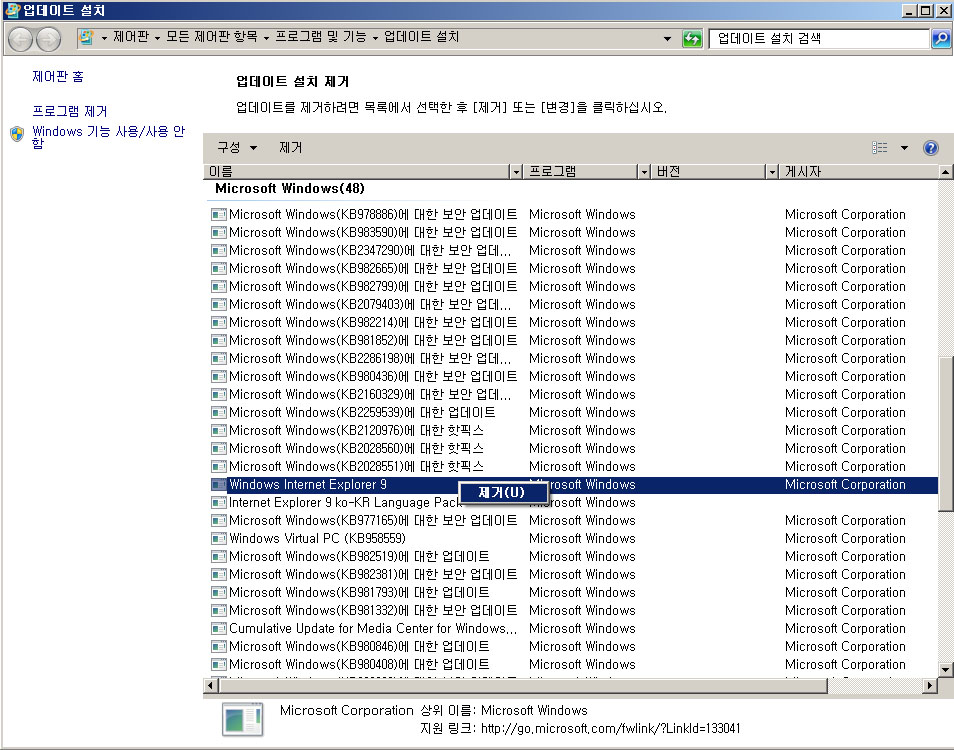This screenshot has width=954, height=750.
Task: Select the KB980846 update row
Action: 573,647
